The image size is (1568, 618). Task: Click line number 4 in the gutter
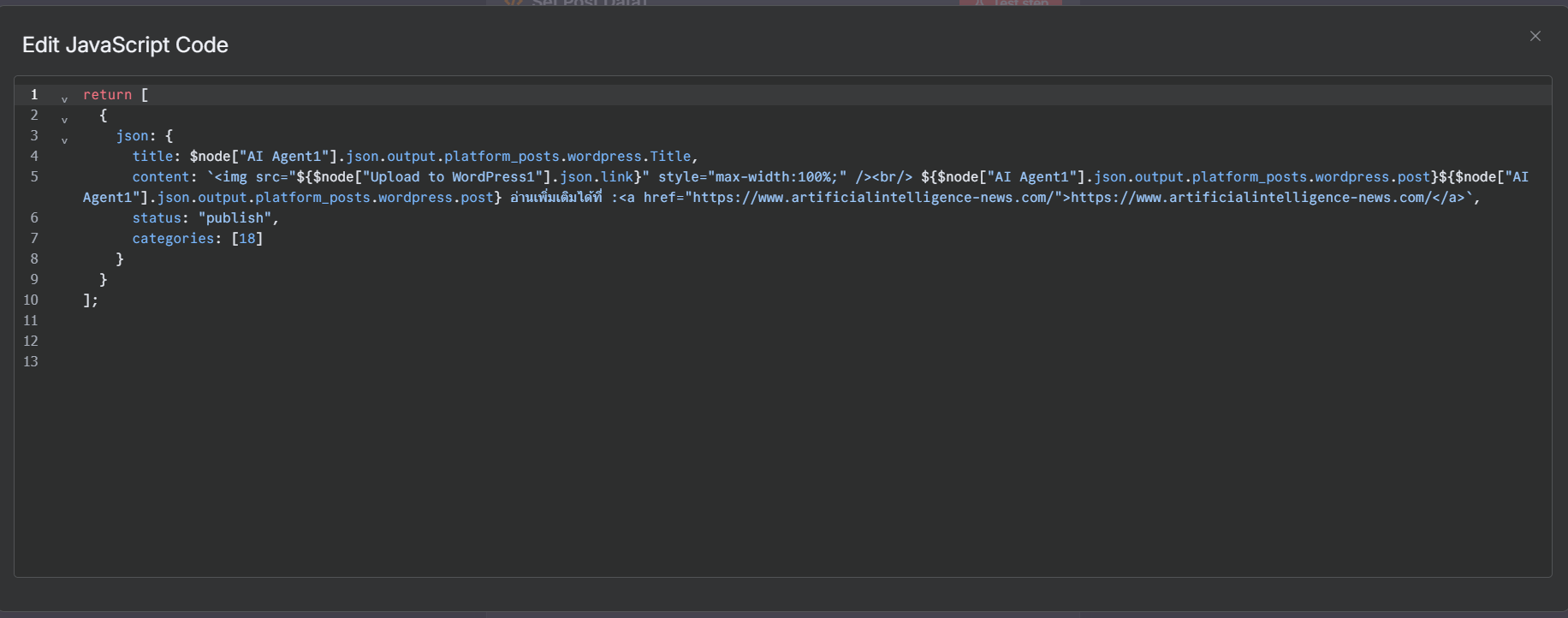34,156
